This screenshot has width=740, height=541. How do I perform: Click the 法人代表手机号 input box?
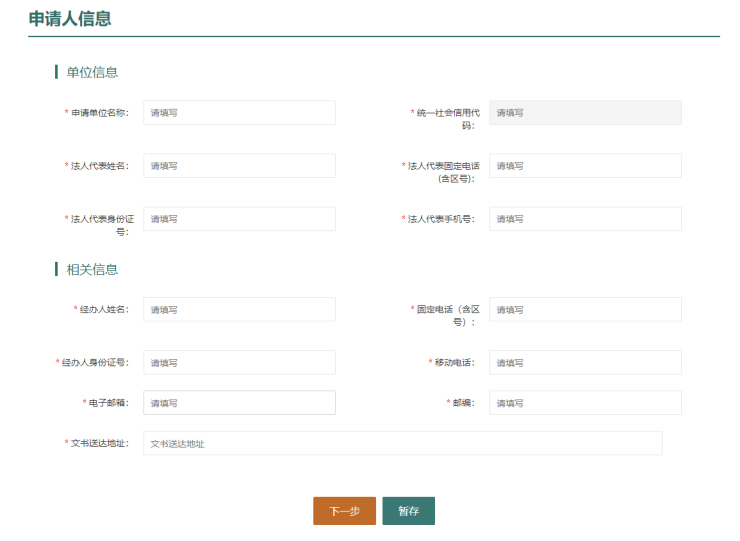coord(585,219)
